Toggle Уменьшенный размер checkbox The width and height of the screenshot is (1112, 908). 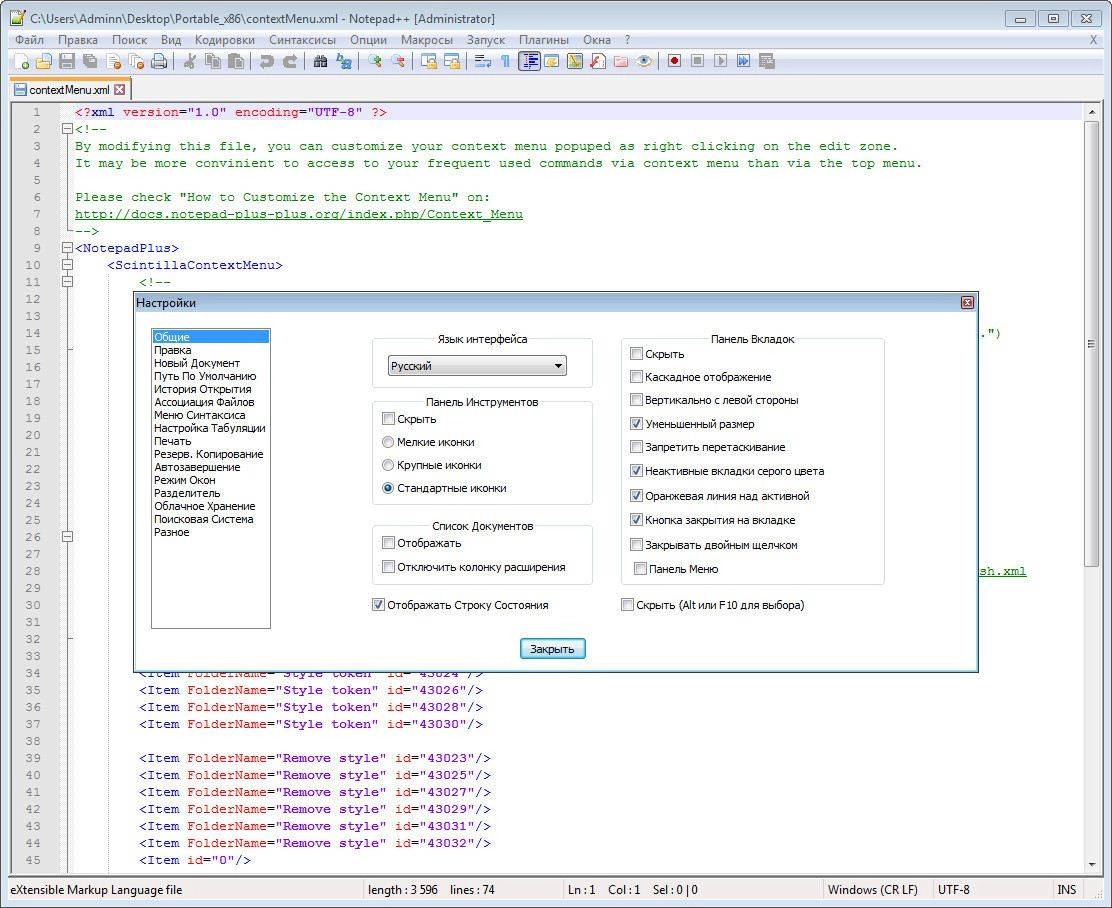tap(636, 423)
